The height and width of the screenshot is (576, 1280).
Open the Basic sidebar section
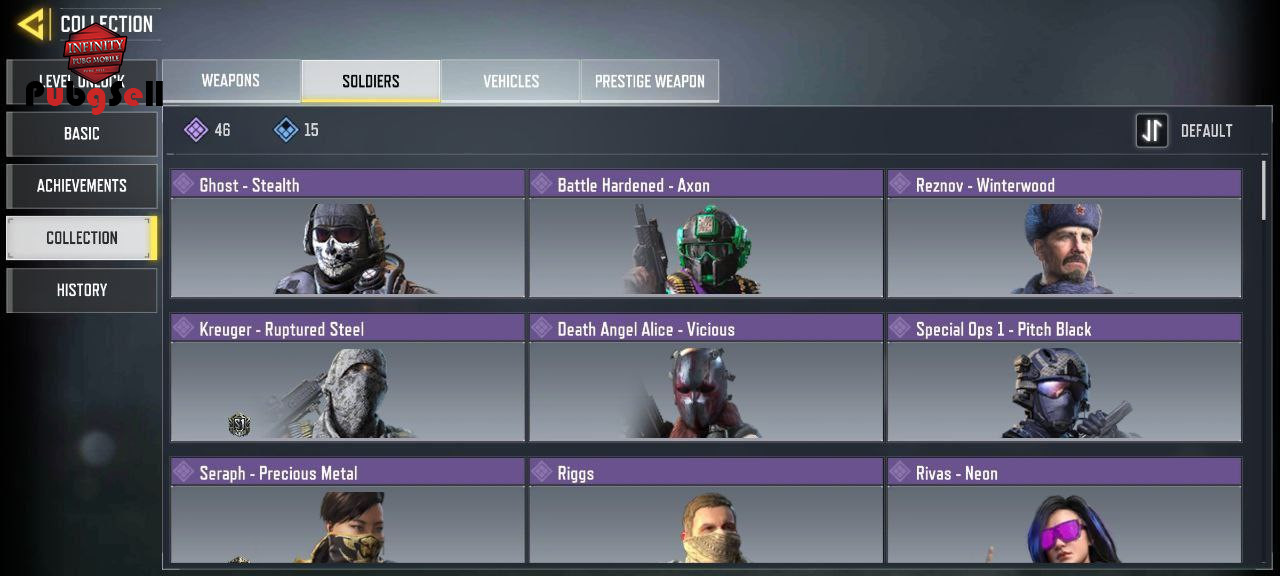click(x=82, y=133)
